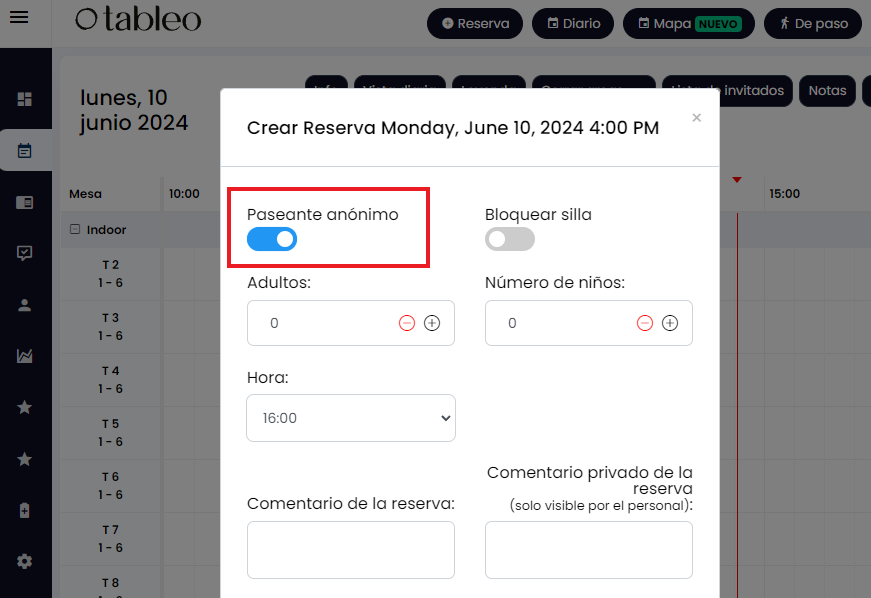Click the red current-time marker

click(x=737, y=179)
